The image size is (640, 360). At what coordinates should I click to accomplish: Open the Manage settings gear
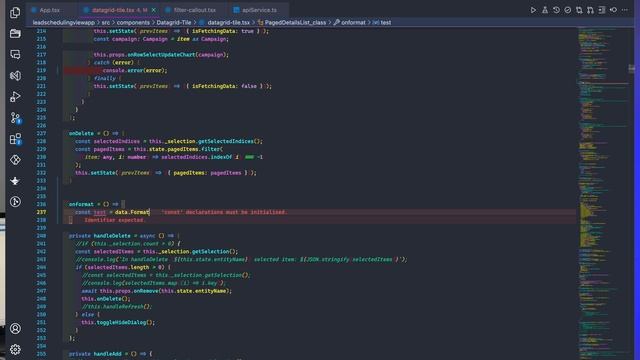(15, 349)
